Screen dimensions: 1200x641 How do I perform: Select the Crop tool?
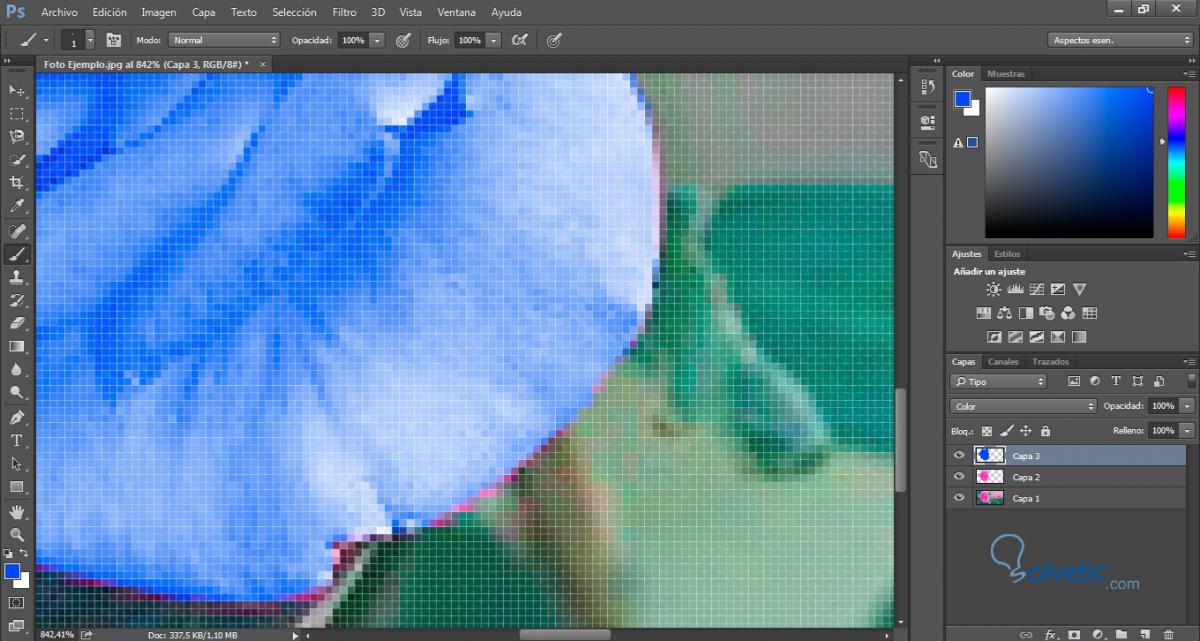click(17, 183)
